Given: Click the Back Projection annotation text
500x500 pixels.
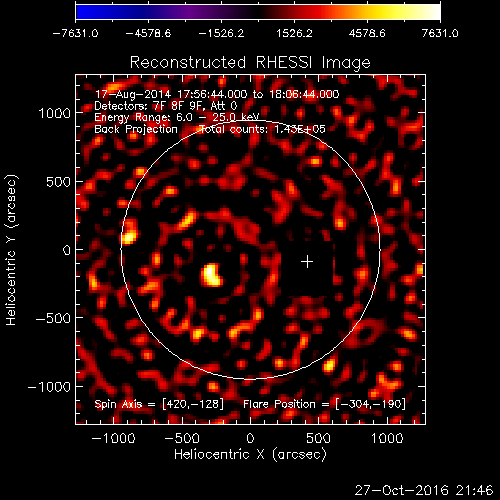Looking at the screenshot, I should [x=136, y=129].
